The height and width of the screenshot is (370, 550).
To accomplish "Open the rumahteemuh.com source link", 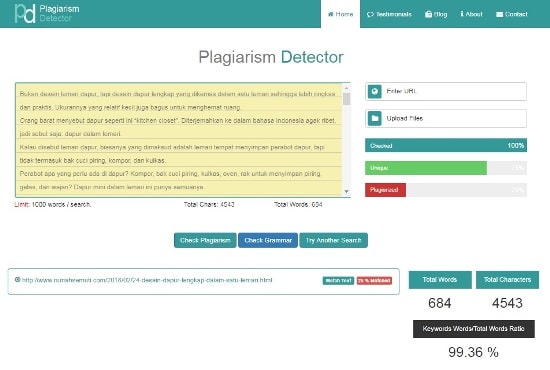I will (x=147, y=280).
